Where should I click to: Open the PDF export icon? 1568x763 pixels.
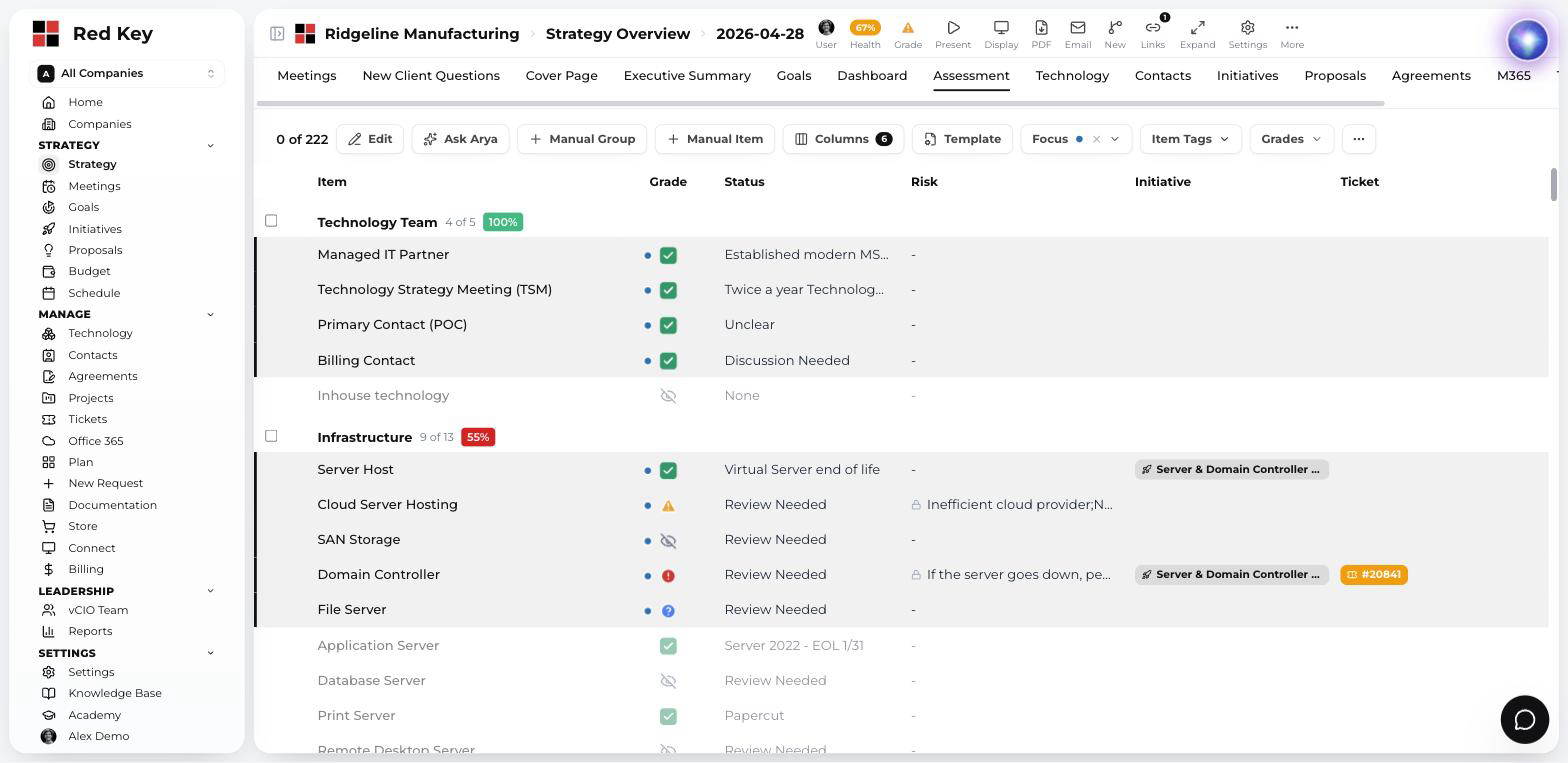[x=1041, y=27]
